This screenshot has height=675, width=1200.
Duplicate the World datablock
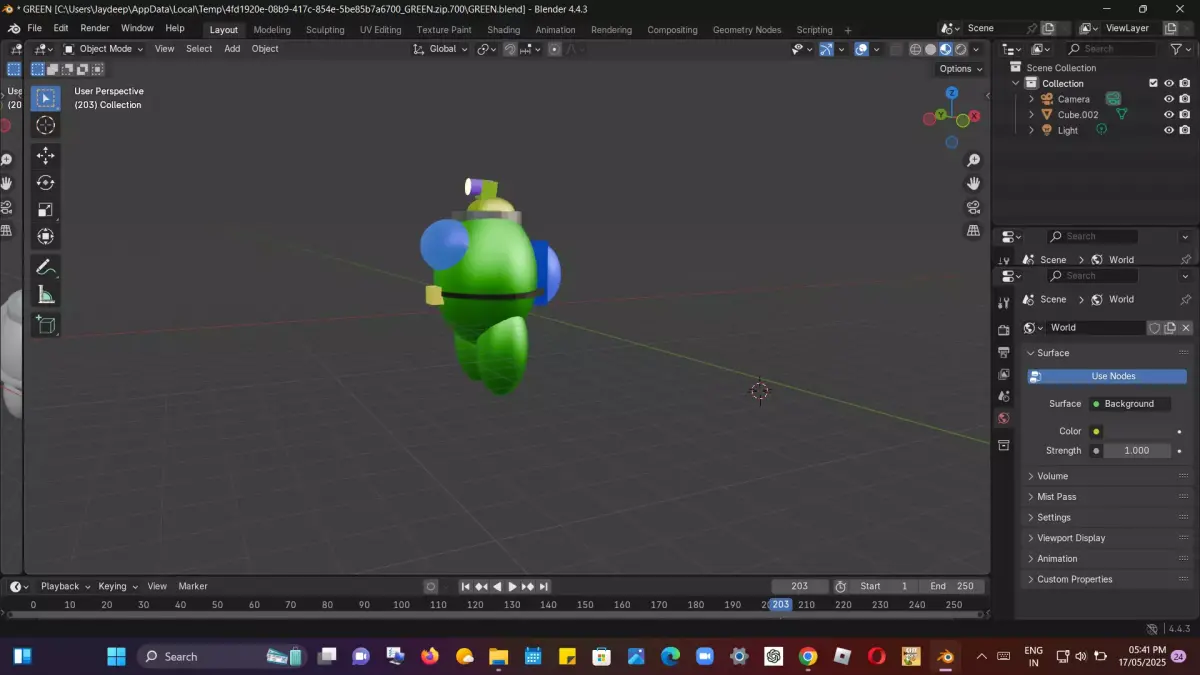click(x=1170, y=328)
